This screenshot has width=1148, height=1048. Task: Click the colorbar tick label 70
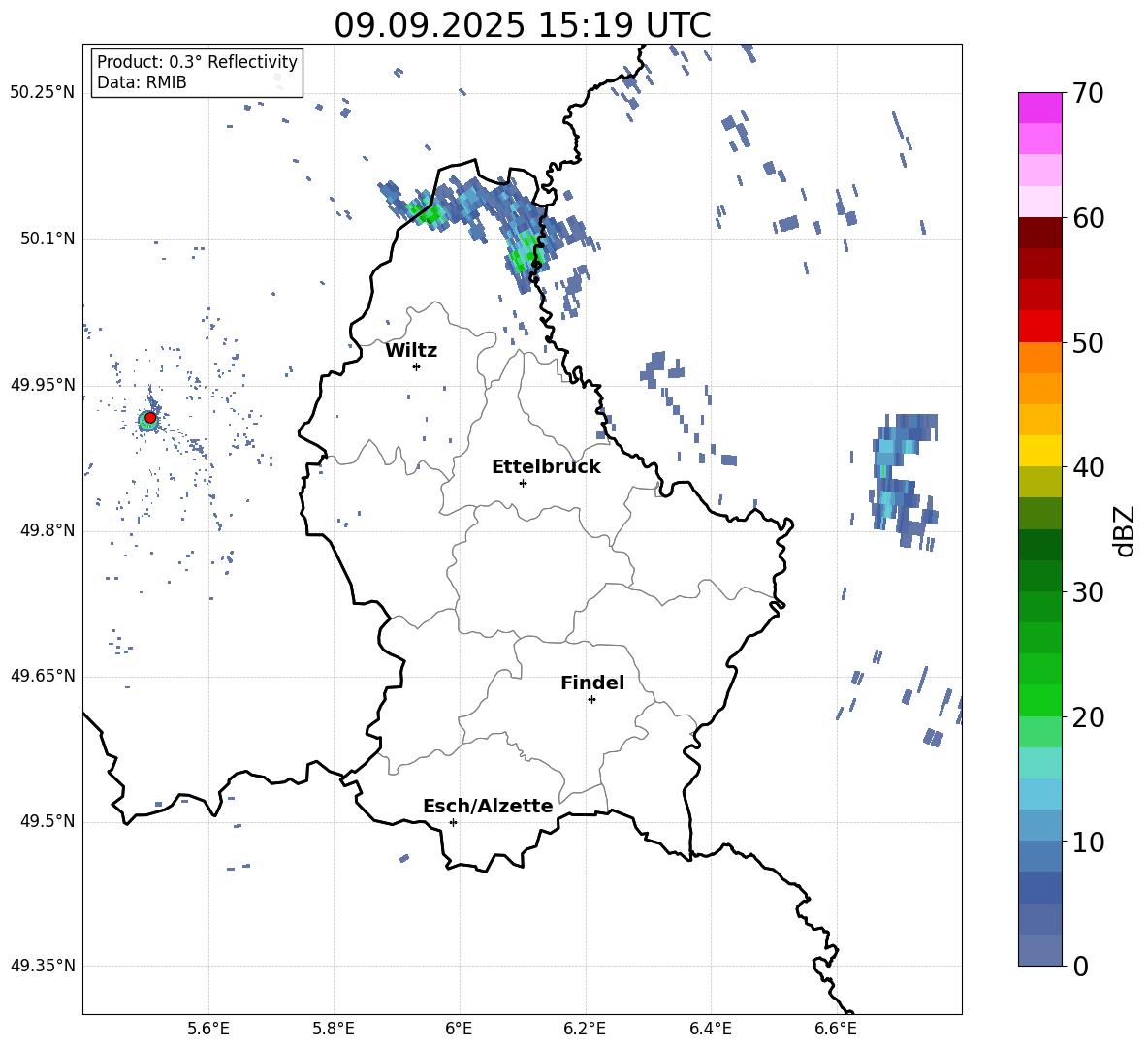tap(1088, 94)
